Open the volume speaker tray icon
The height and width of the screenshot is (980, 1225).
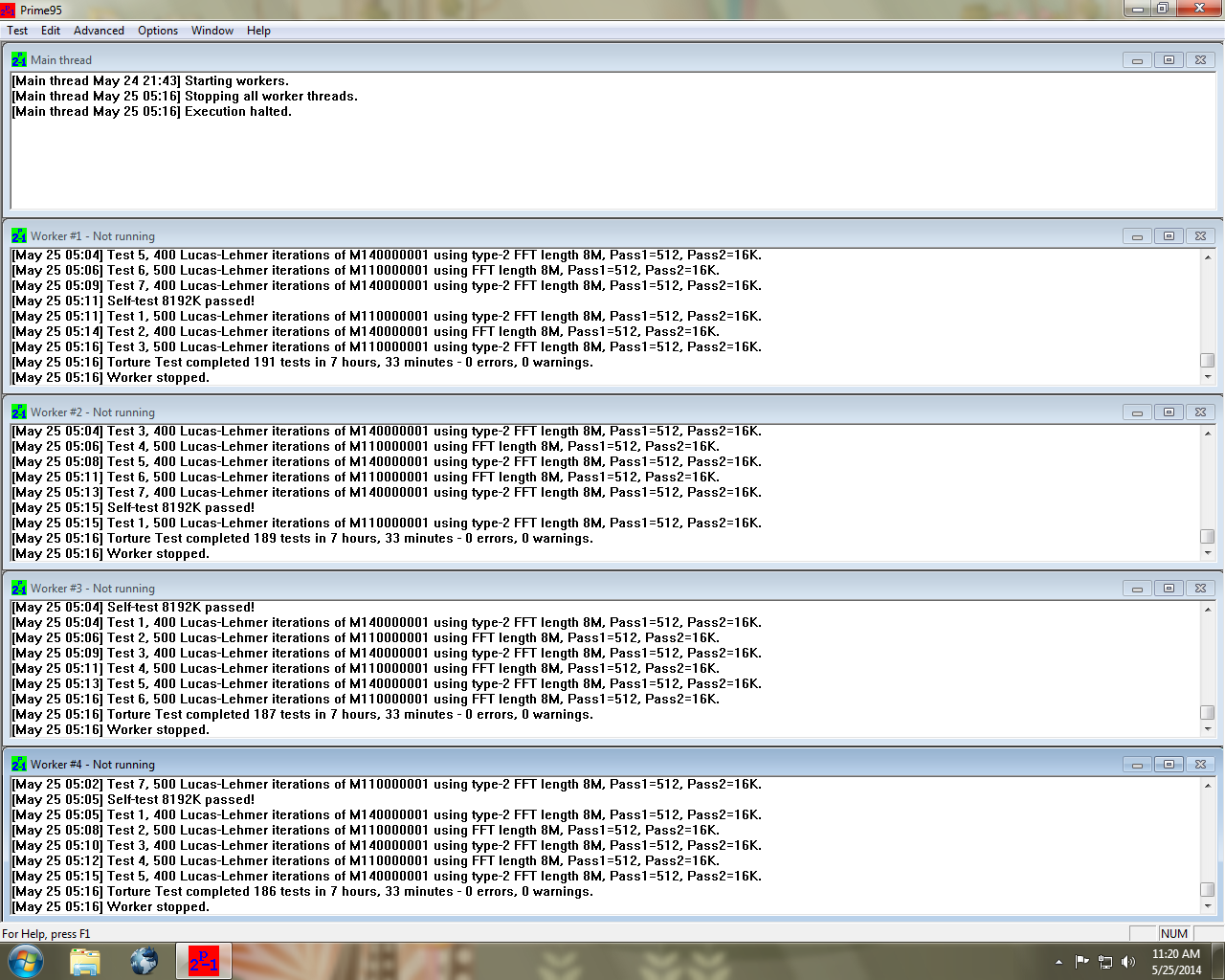[1128, 962]
